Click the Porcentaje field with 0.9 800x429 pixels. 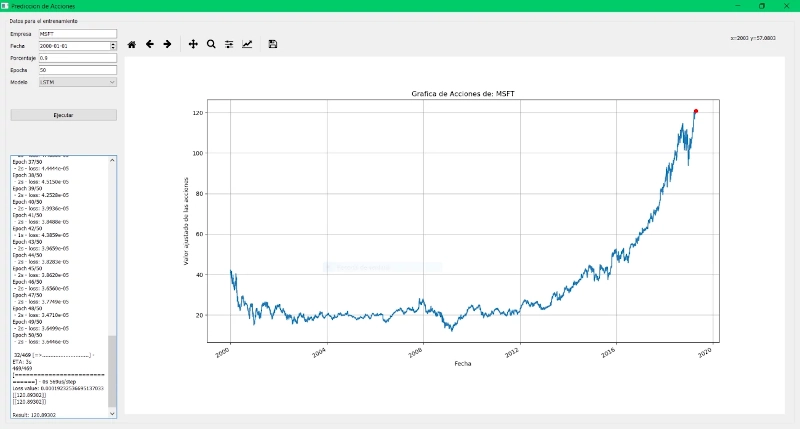tap(78, 58)
